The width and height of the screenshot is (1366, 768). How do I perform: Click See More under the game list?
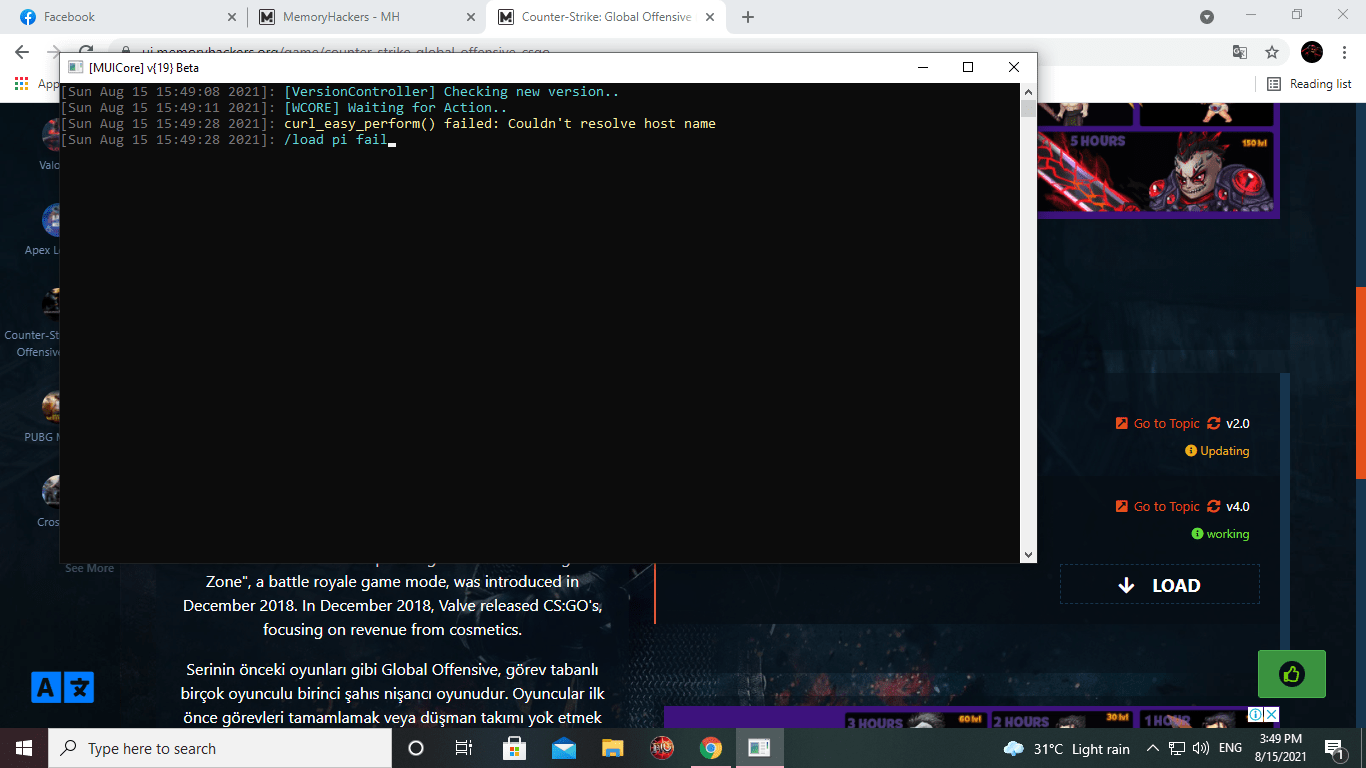[x=89, y=568]
